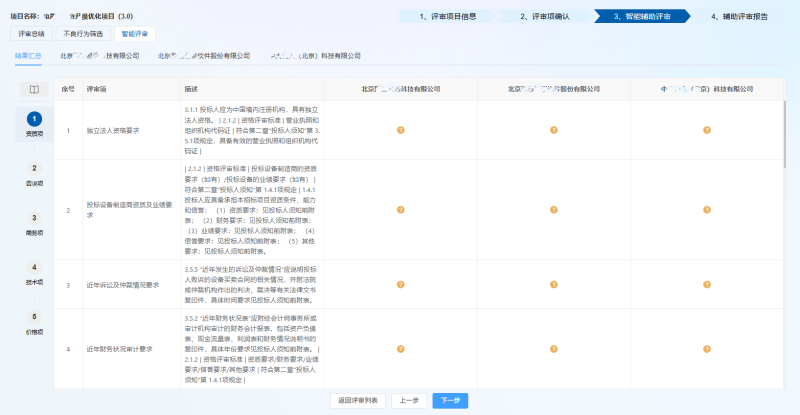The width and height of the screenshot is (800, 415).
Task: Go to wizard step 3、智能辅助评审
Action: pyautogui.click(x=642, y=16)
